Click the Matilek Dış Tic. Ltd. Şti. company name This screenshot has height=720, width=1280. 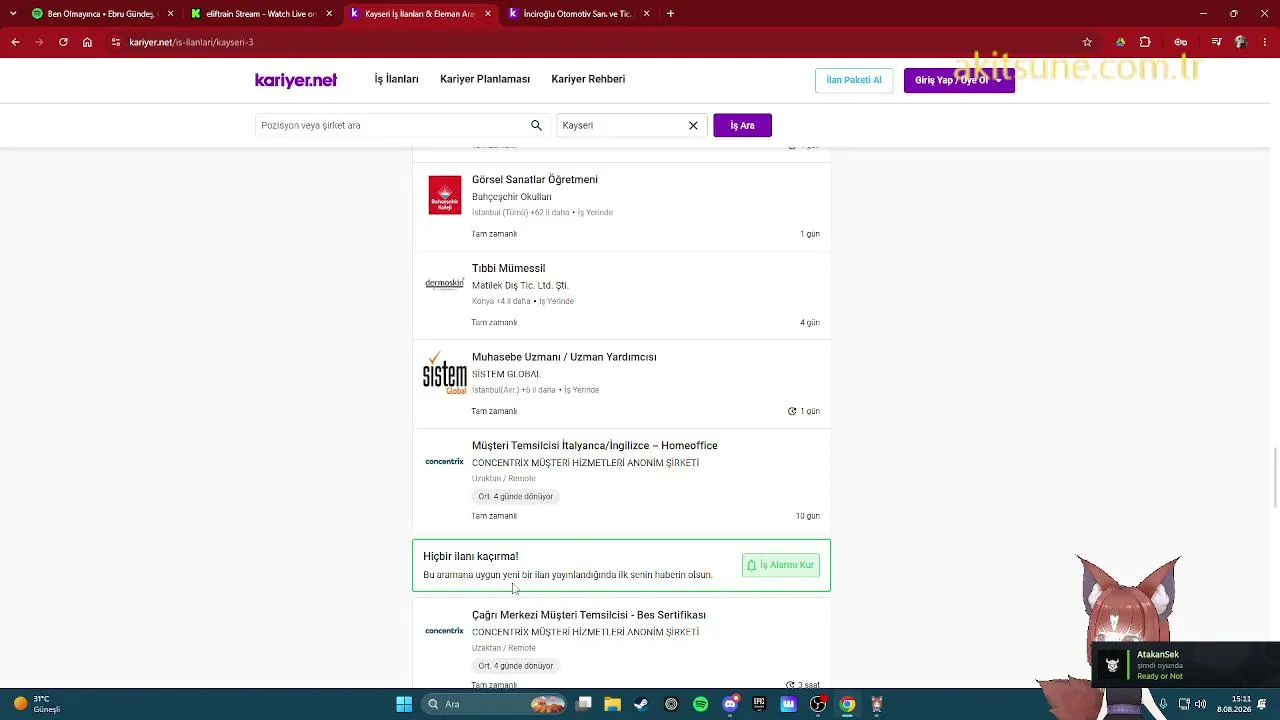click(x=520, y=286)
